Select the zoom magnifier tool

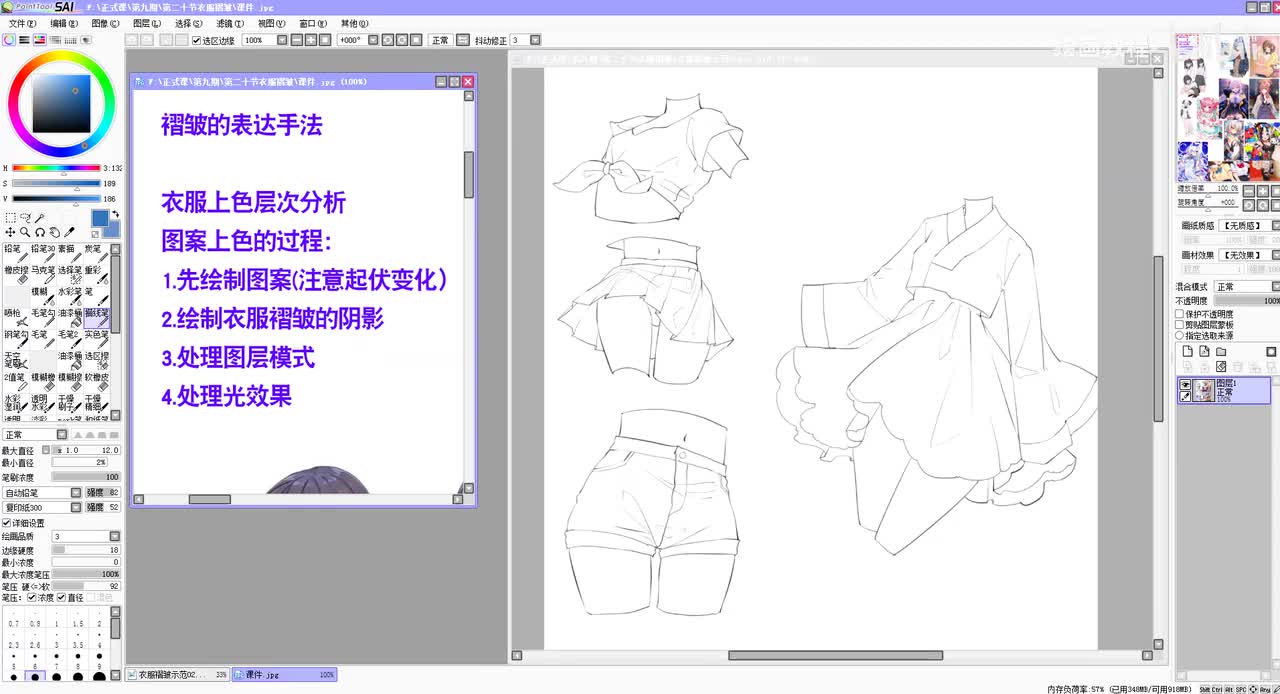point(25,232)
